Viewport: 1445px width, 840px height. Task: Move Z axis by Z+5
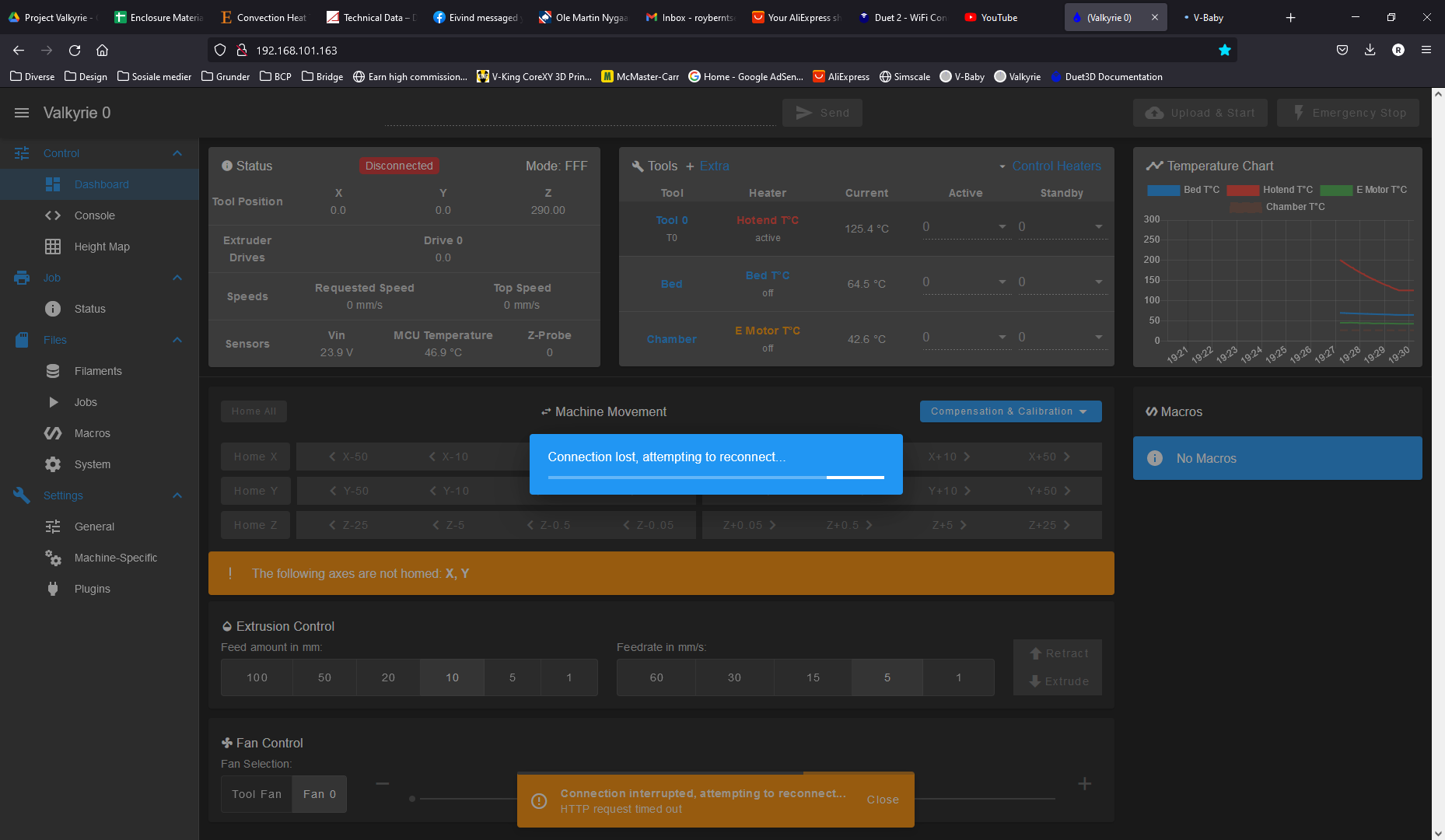[949, 525]
